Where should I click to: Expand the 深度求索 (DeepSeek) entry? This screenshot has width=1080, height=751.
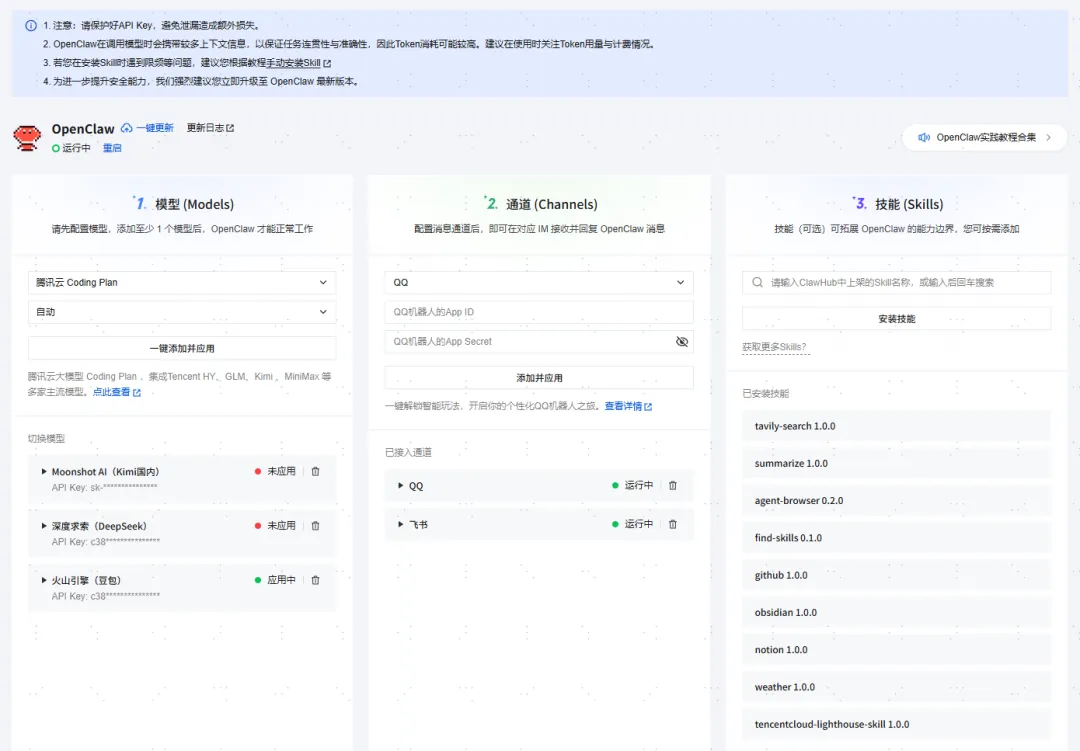pos(44,526)
